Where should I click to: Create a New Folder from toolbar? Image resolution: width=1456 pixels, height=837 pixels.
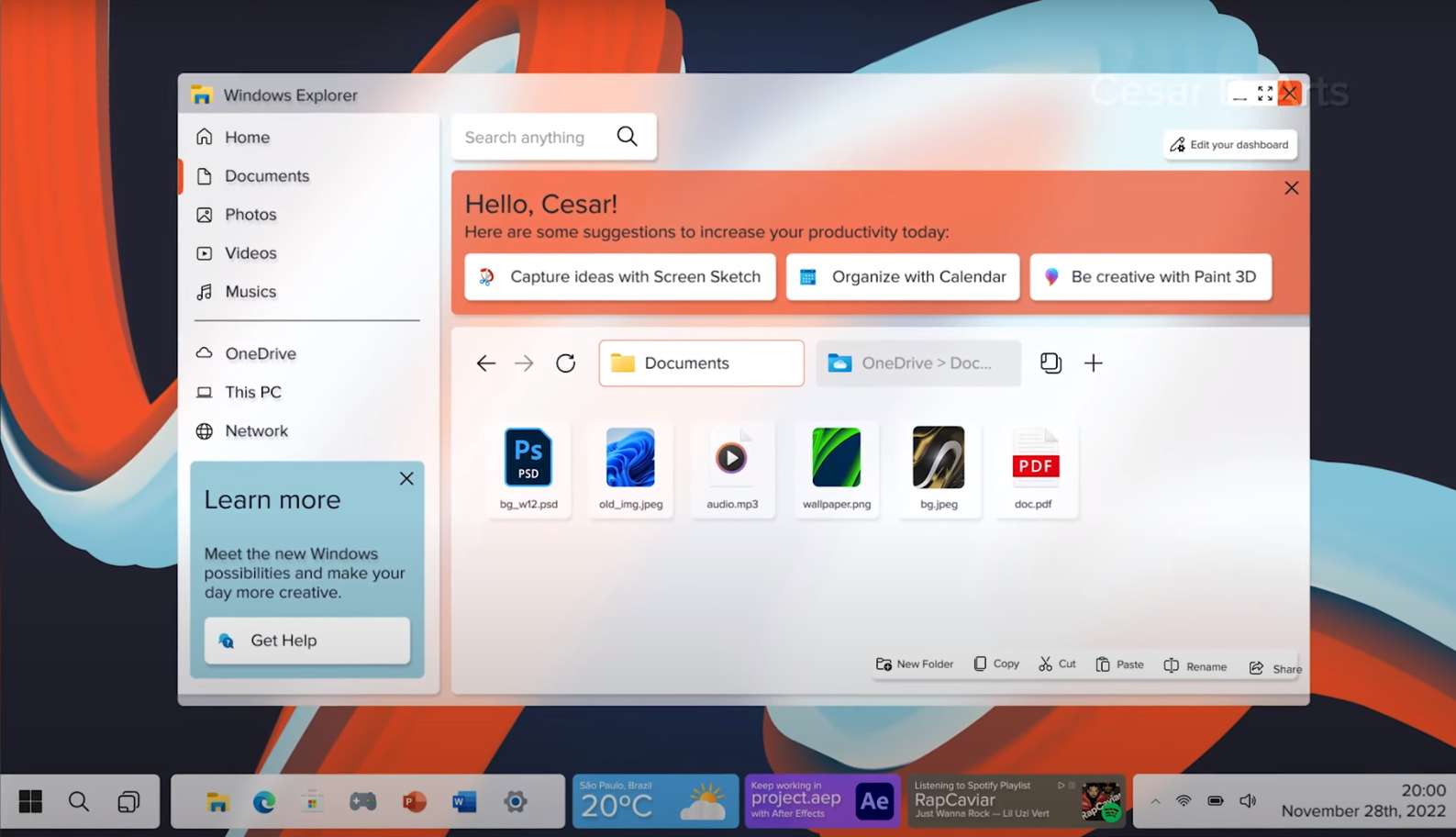(915, 664)
